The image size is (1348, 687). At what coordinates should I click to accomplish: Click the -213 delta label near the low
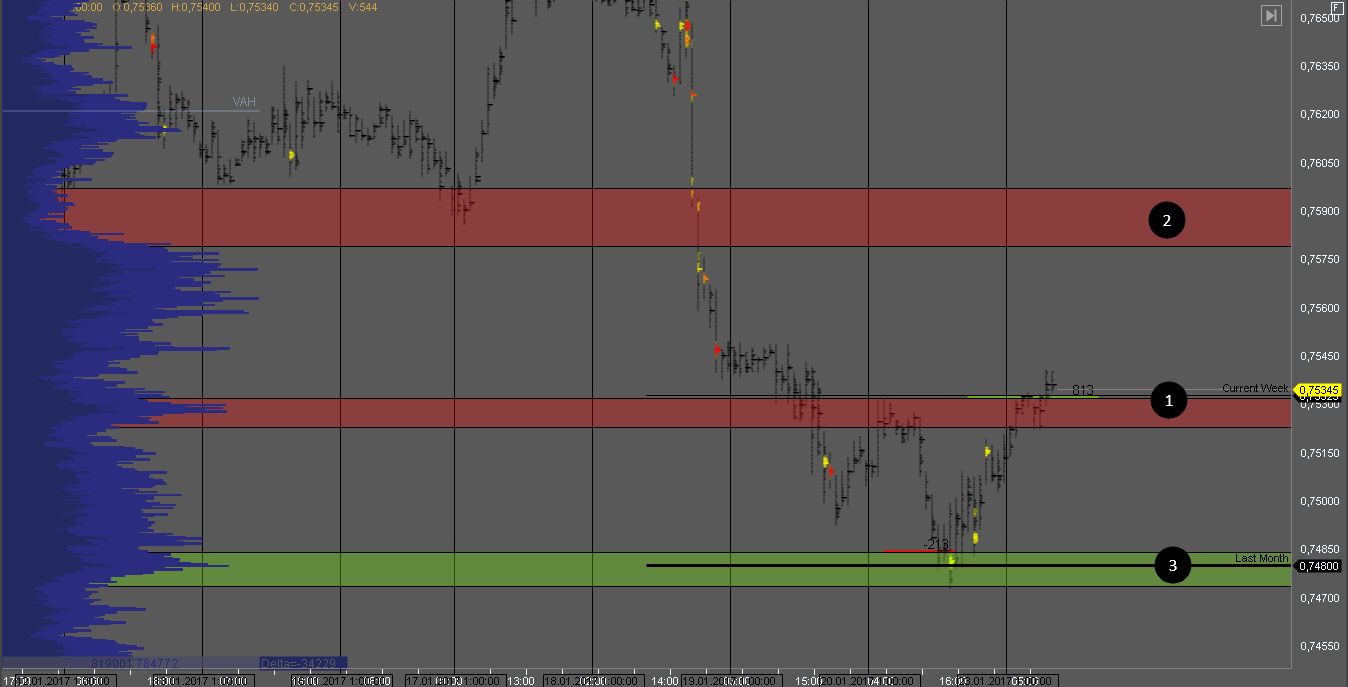point(936,544)
